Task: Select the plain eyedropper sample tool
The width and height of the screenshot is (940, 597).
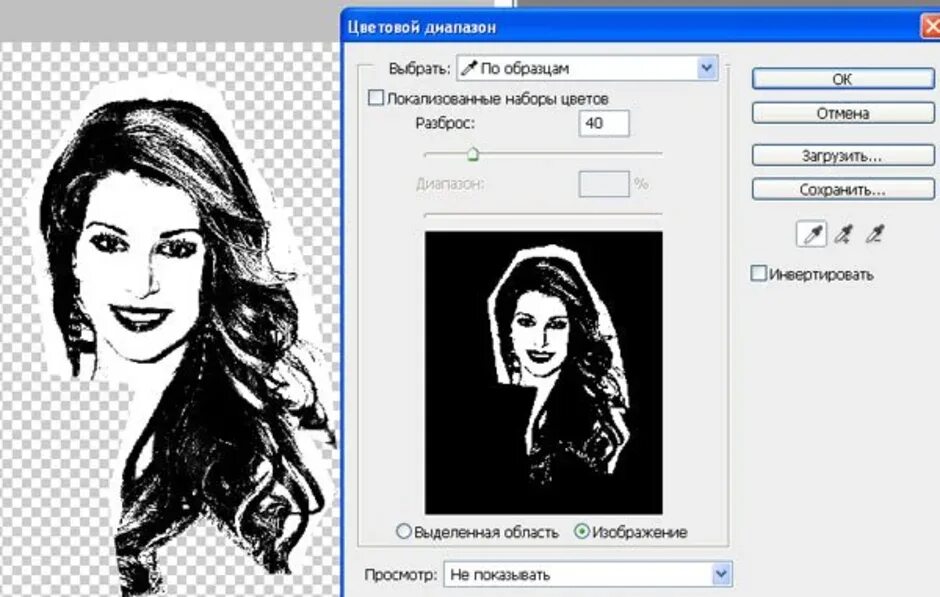Action: tap(811, 234)
